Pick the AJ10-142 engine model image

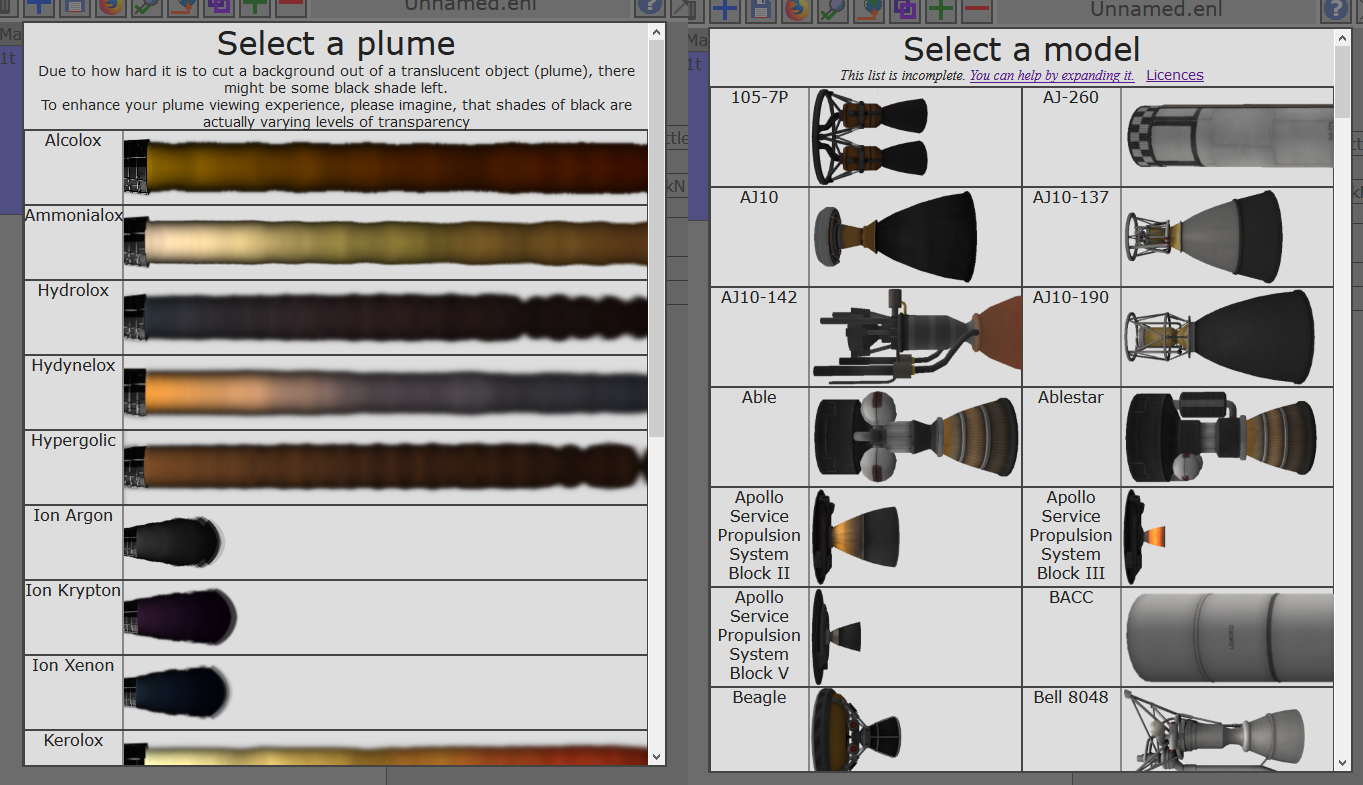coord(916,337)
